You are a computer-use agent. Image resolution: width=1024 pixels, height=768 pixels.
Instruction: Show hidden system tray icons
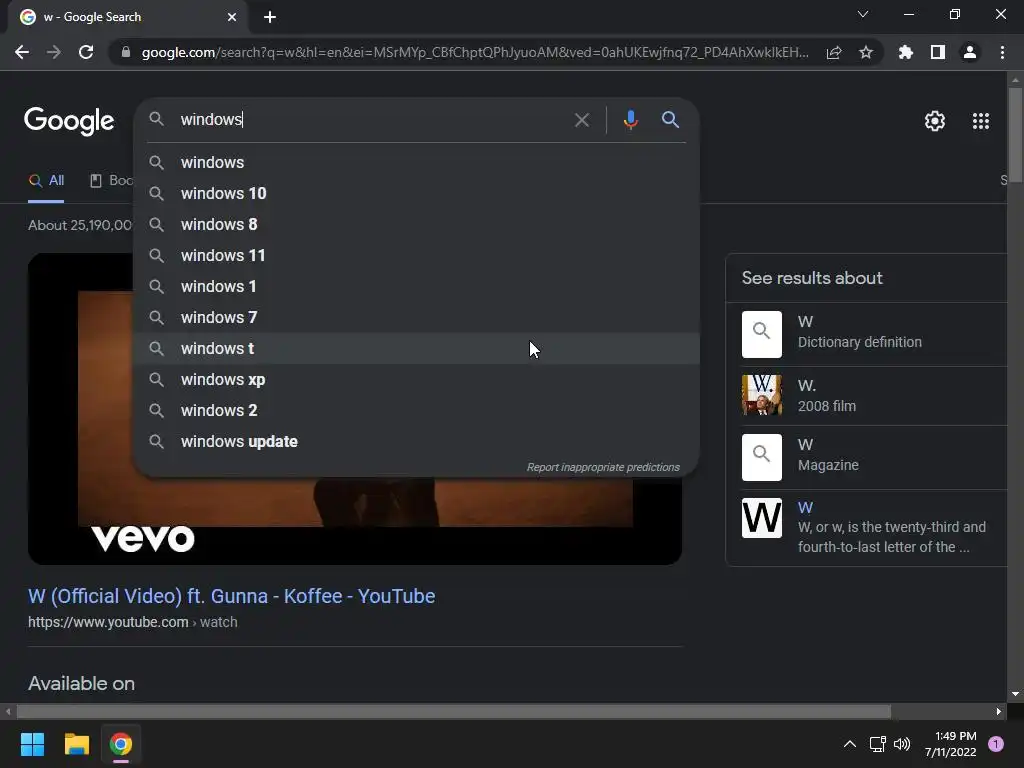click(850, 744)
